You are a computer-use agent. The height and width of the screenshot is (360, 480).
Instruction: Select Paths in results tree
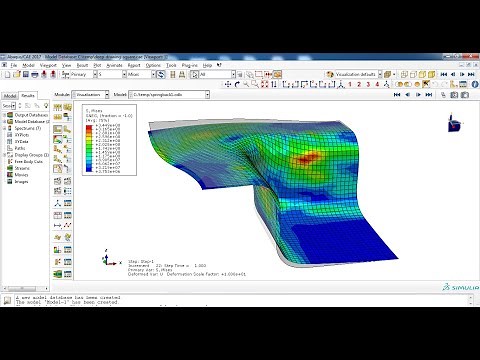(x=20, y=148)
